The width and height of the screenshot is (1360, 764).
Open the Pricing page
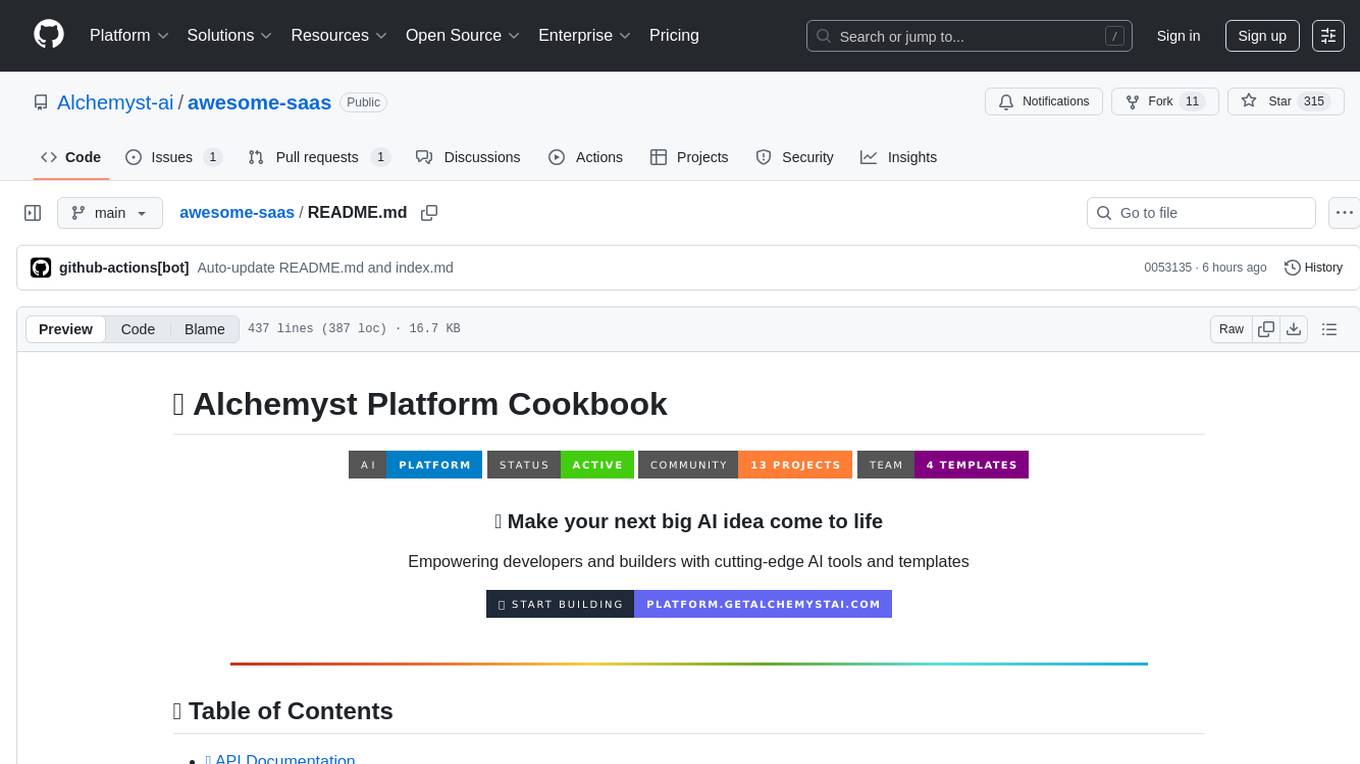pos(674,35)
